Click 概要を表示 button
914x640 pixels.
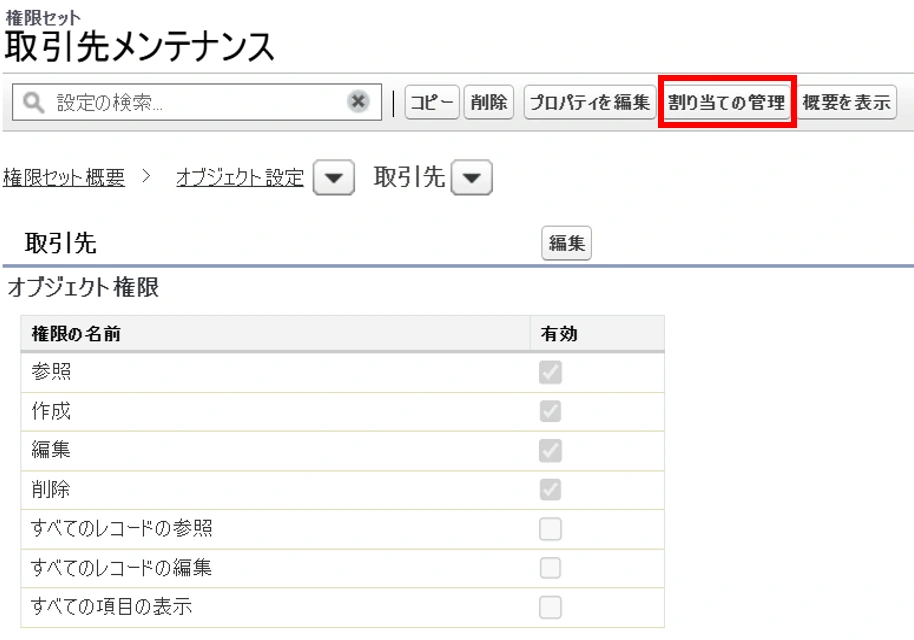pyautogui.click(x=846, y=103)
